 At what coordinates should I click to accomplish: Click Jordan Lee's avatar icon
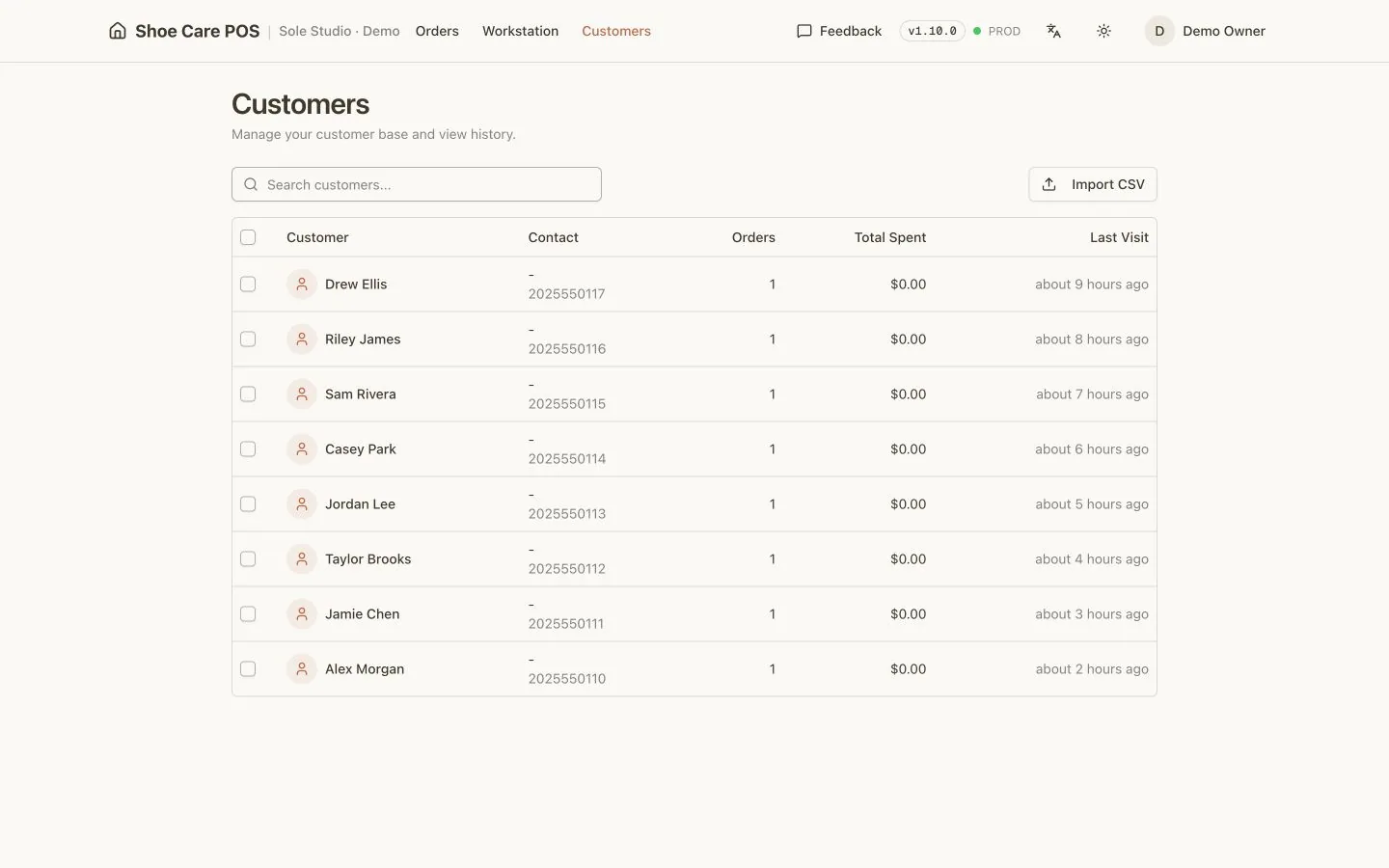302,504
